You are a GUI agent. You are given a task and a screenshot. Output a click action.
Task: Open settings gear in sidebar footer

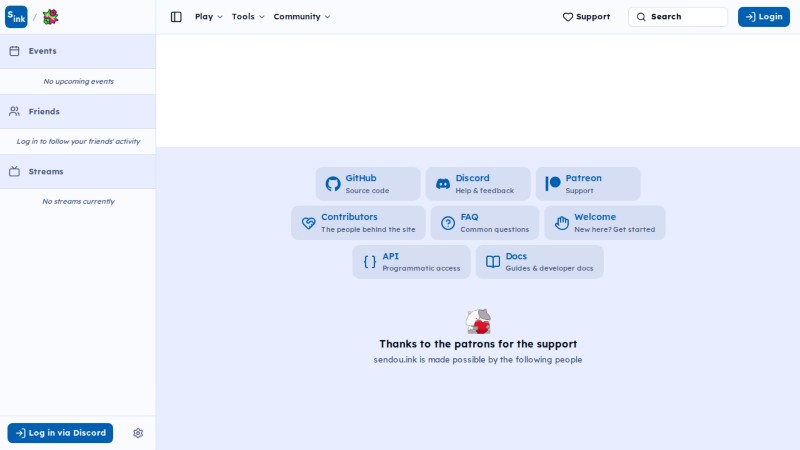[138, 433]
